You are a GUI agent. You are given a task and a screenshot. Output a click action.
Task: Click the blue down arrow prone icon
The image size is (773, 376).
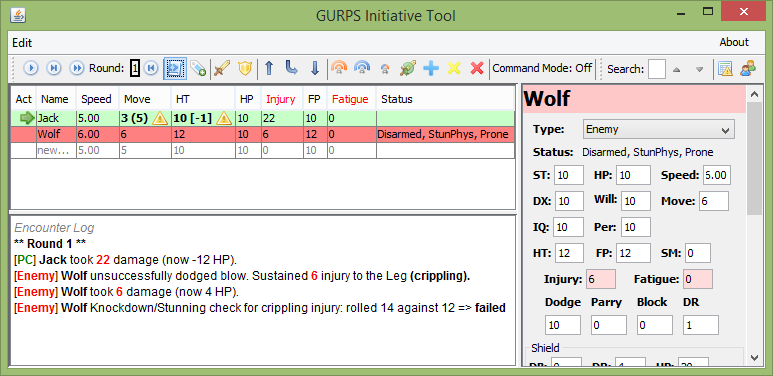coord(315,68)
